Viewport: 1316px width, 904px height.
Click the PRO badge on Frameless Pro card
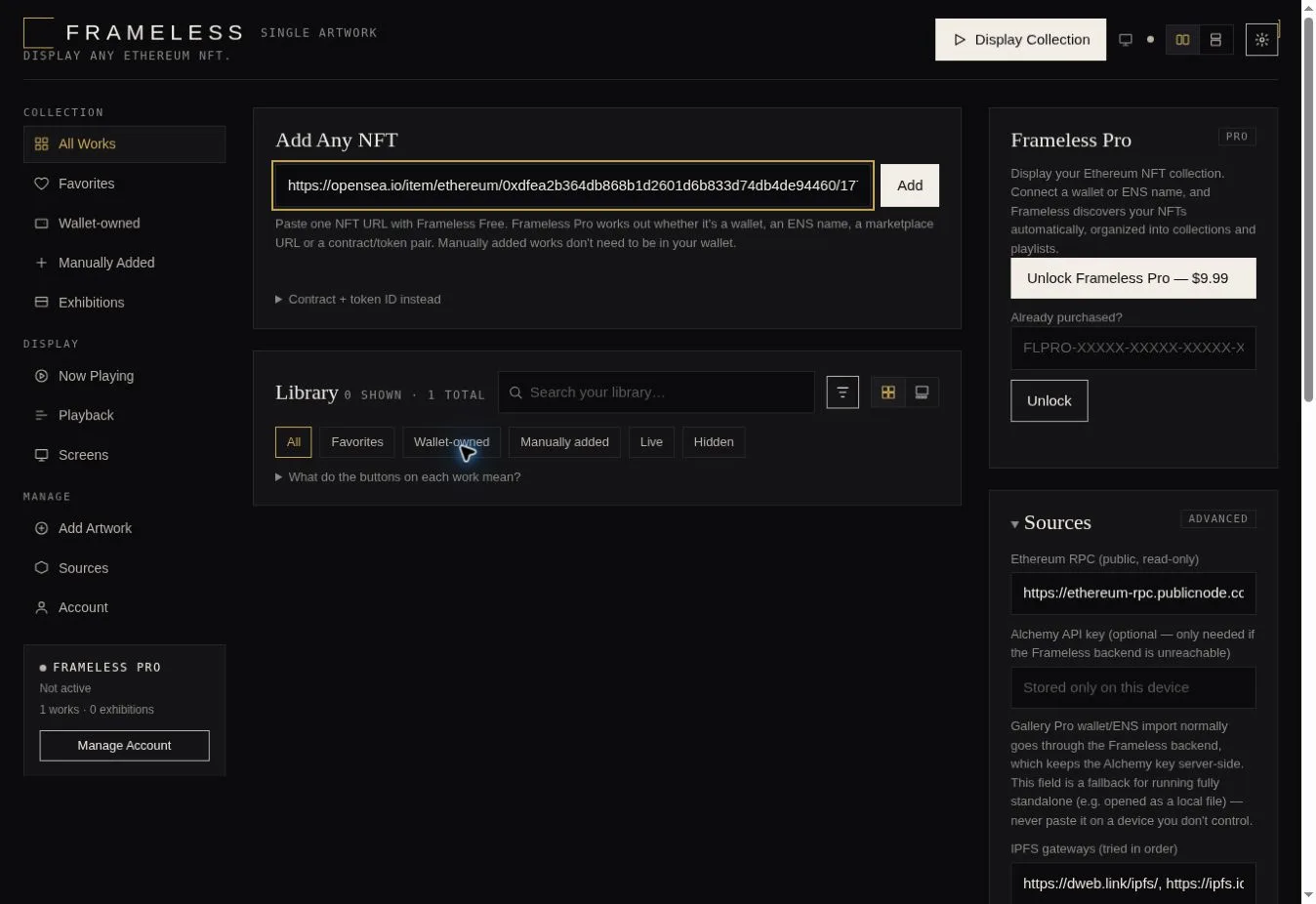coord(1237,137)
